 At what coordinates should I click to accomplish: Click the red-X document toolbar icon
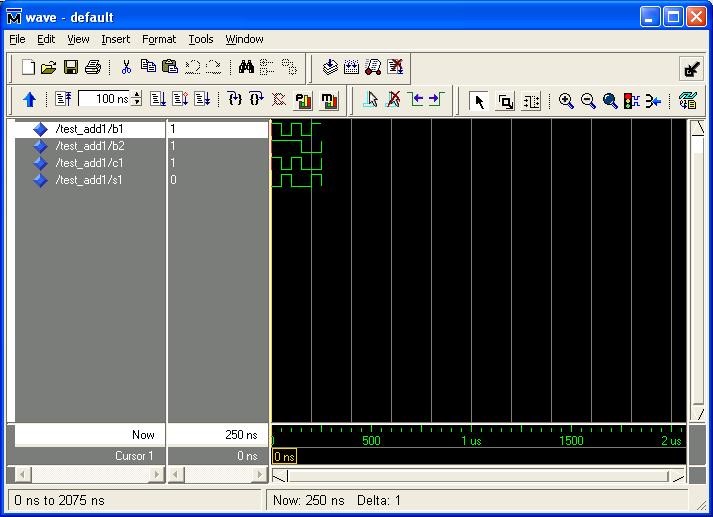[395, 67]
